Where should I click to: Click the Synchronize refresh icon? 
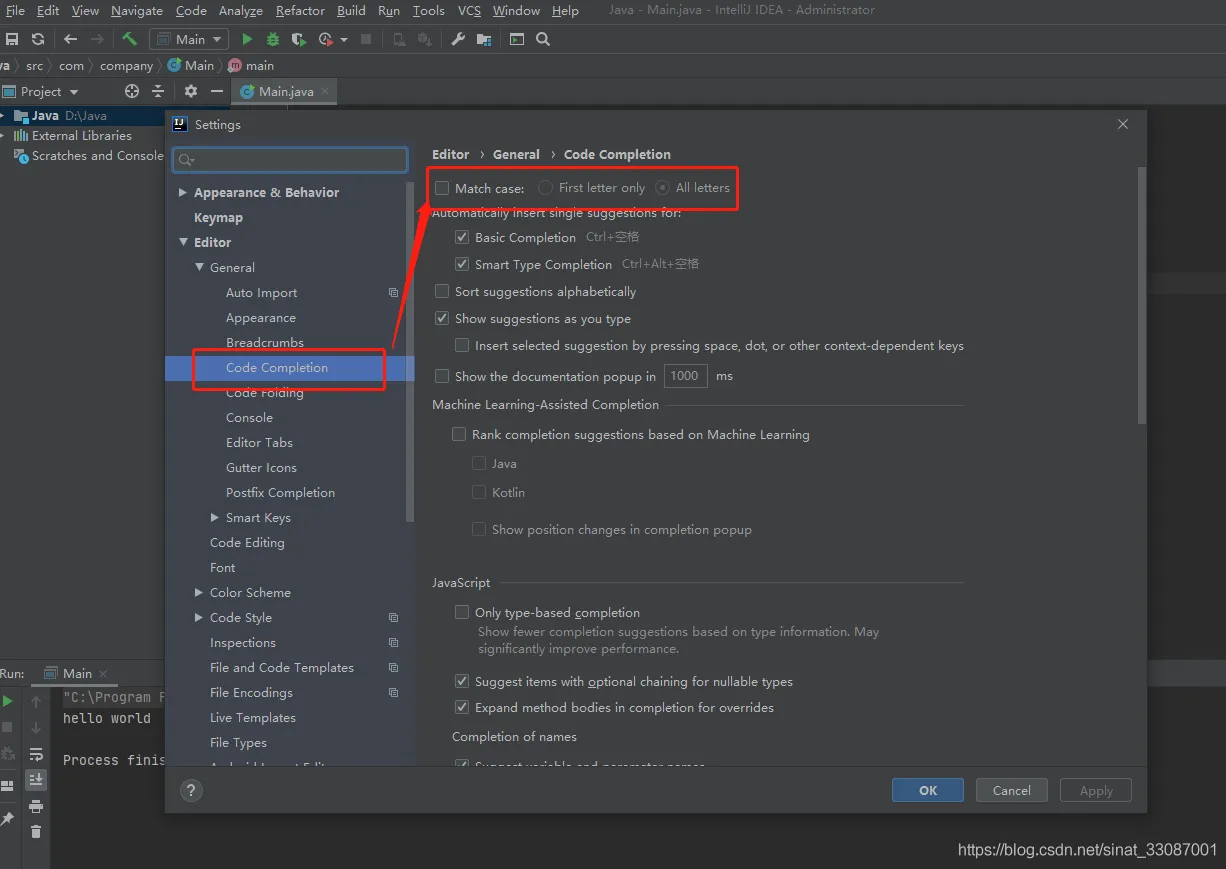38,39
